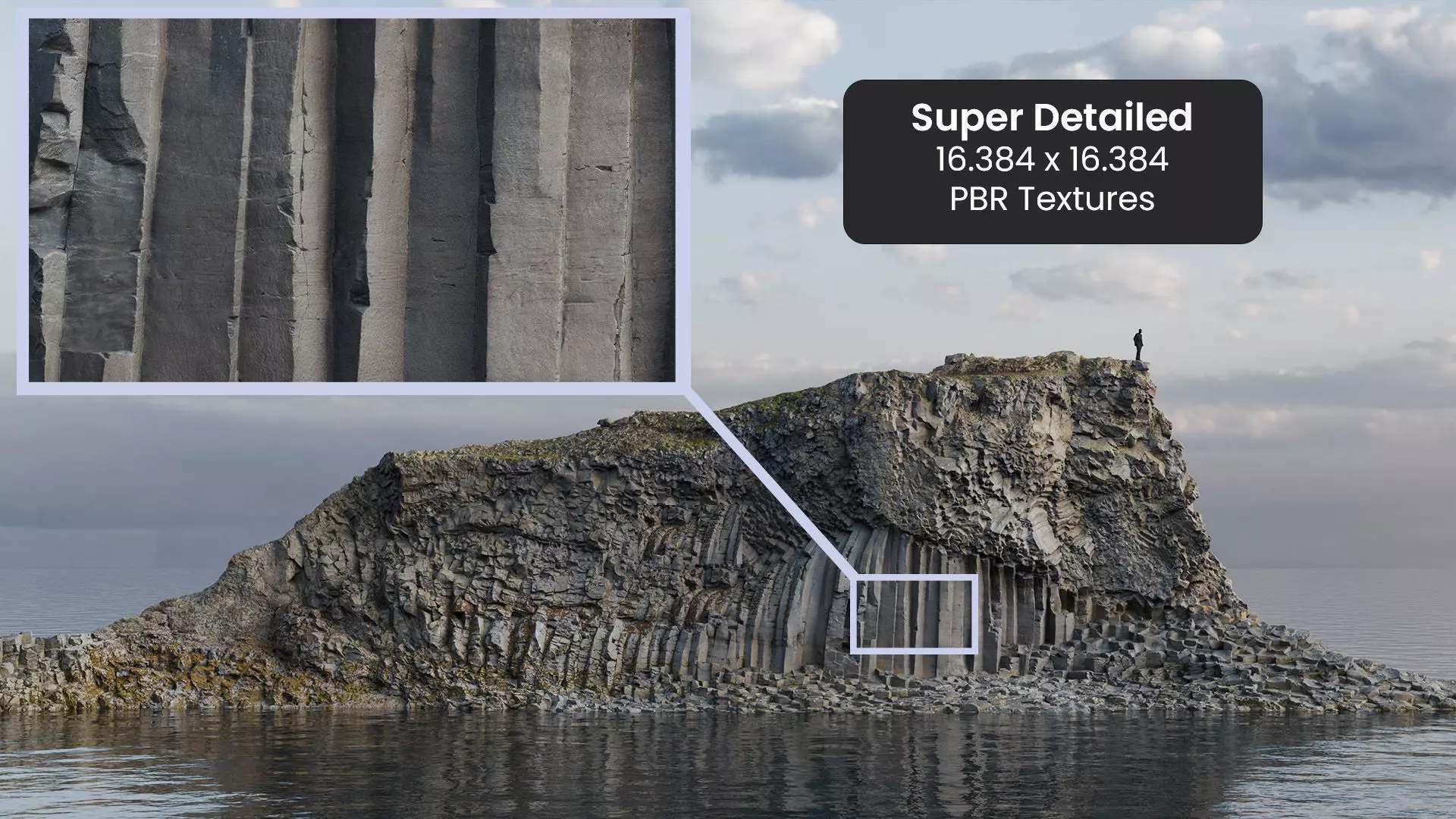This screenshot has height=819, width=1456.
Task: Click the zoomed basalt column inset image
Action: pos(352,200)
